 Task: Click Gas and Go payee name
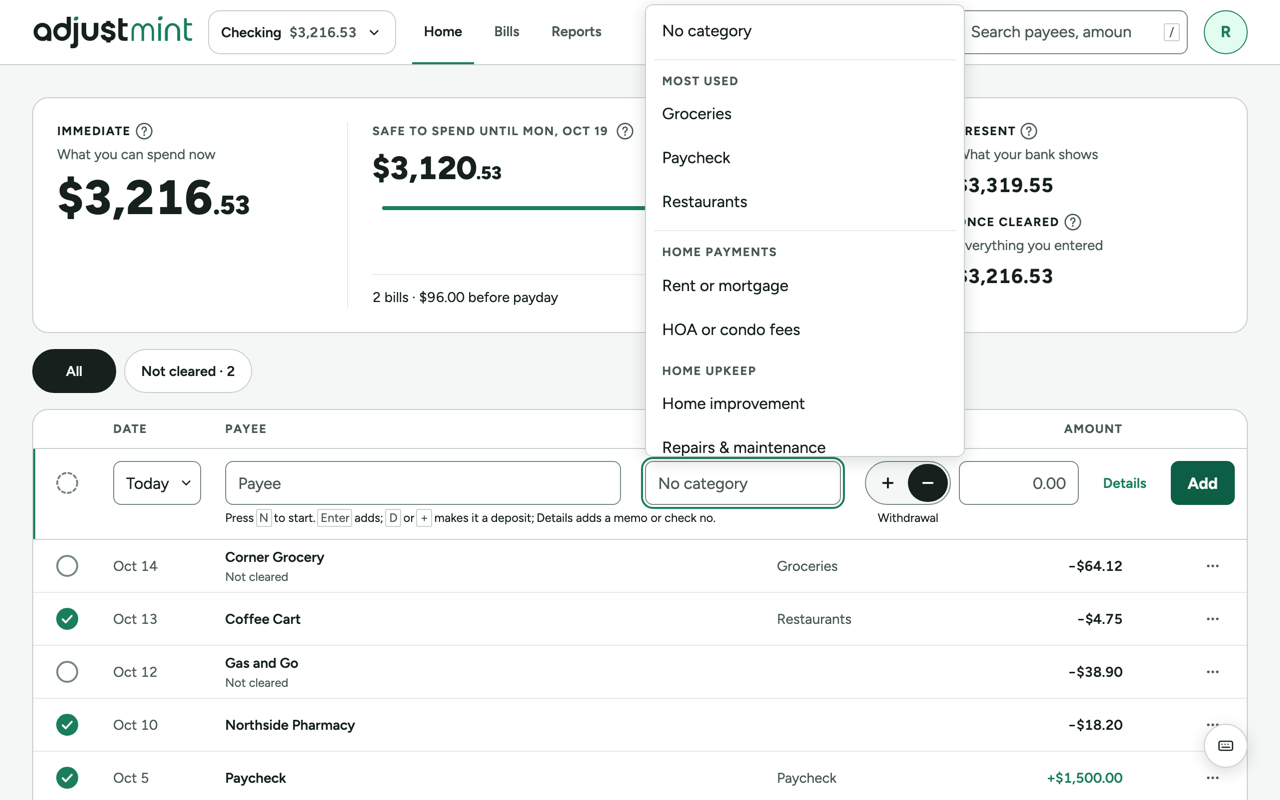[261, 663]
